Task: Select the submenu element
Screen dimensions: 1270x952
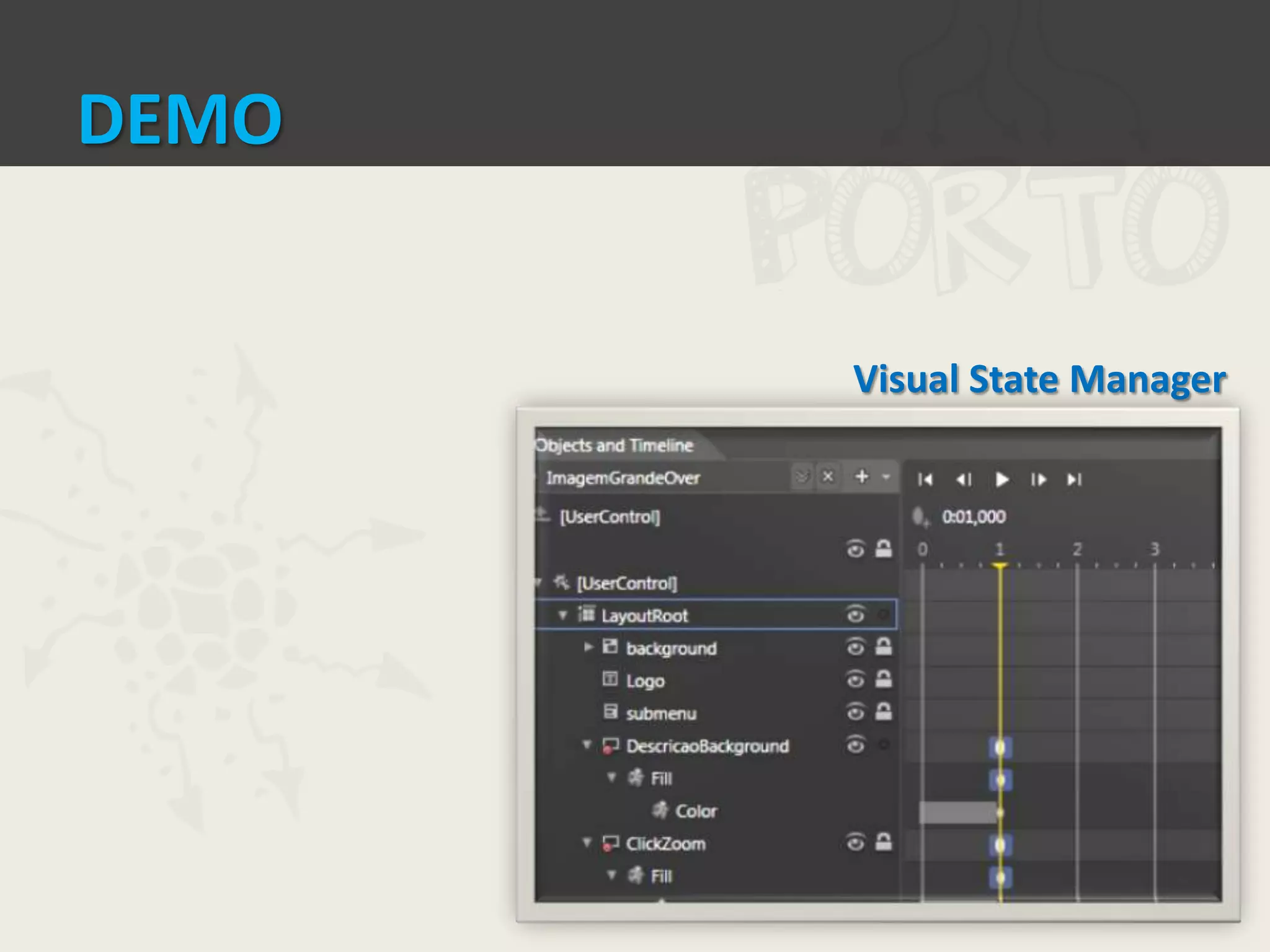Action: coord(661,713)
